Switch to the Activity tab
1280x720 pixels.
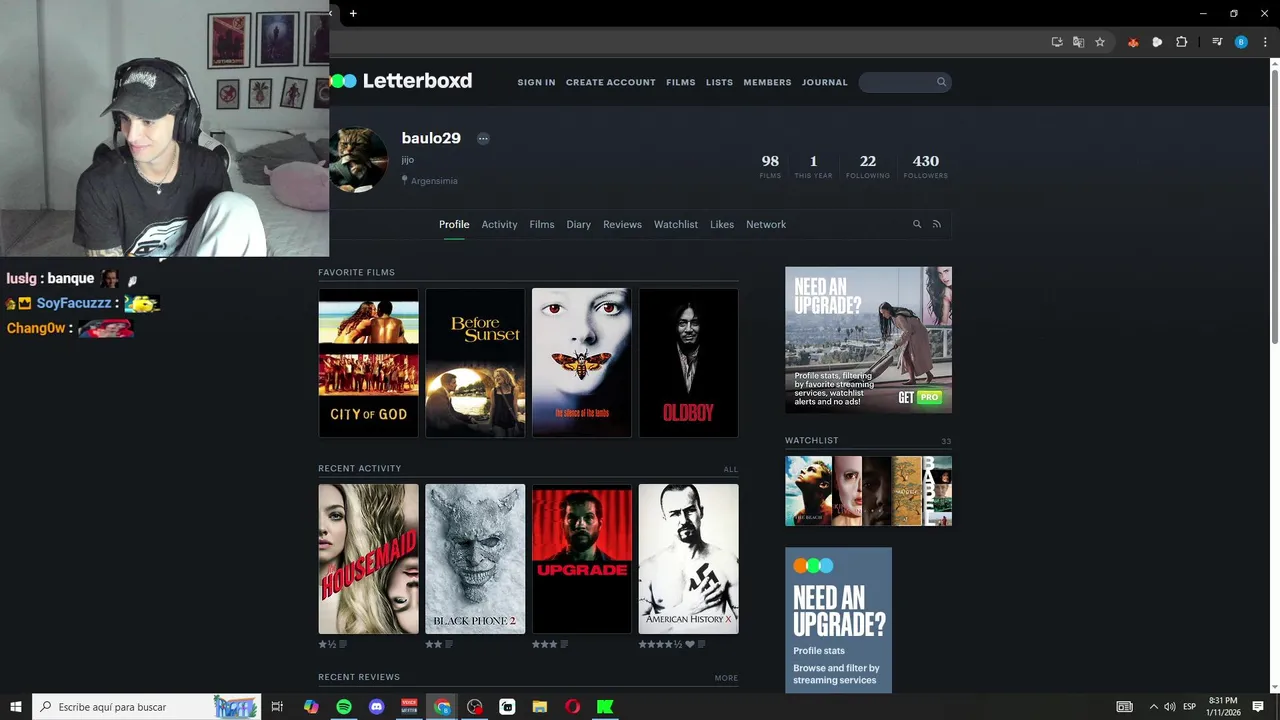[x=499, y=224]
